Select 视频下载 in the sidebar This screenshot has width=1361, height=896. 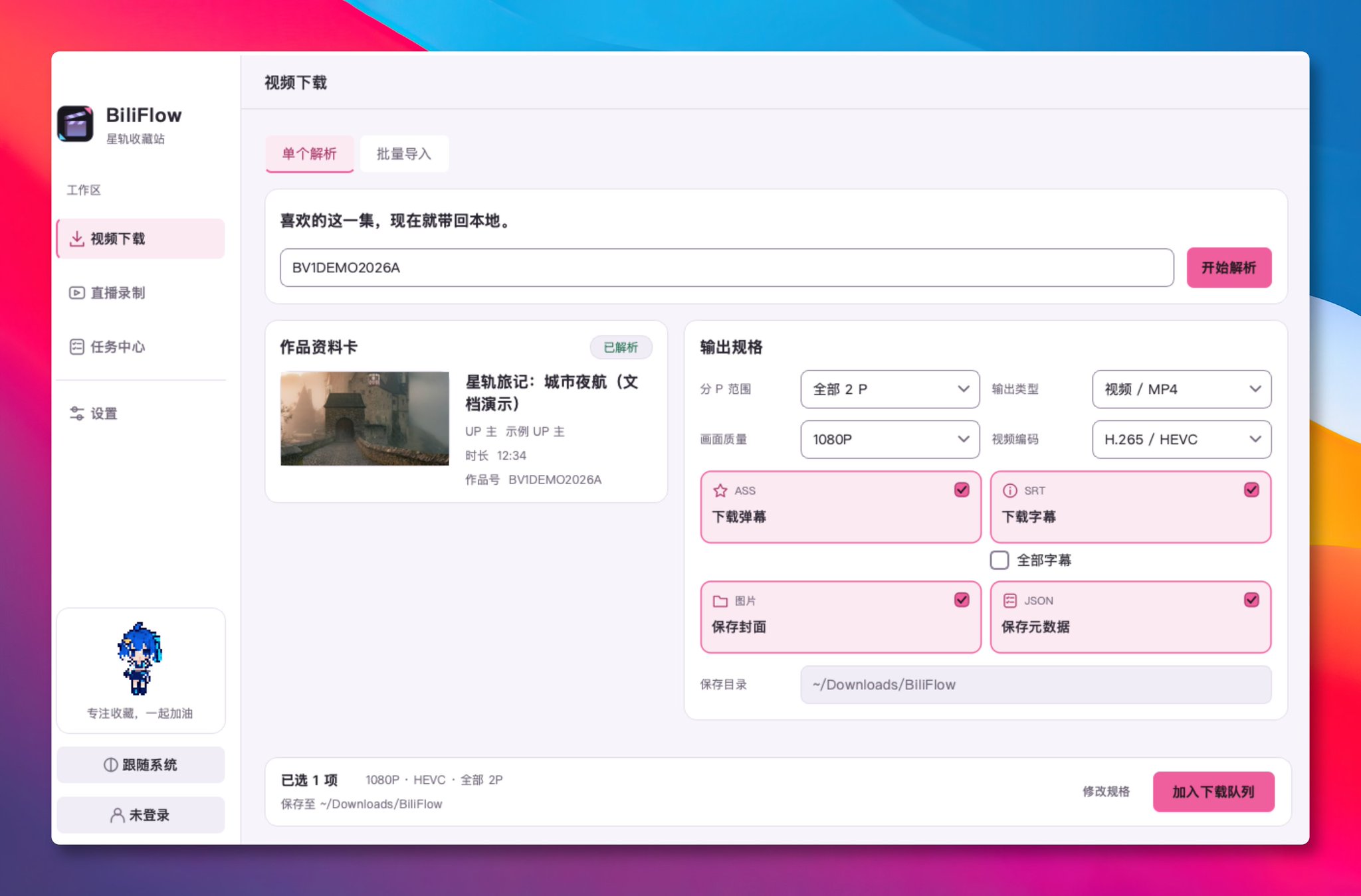coord(141,238)
